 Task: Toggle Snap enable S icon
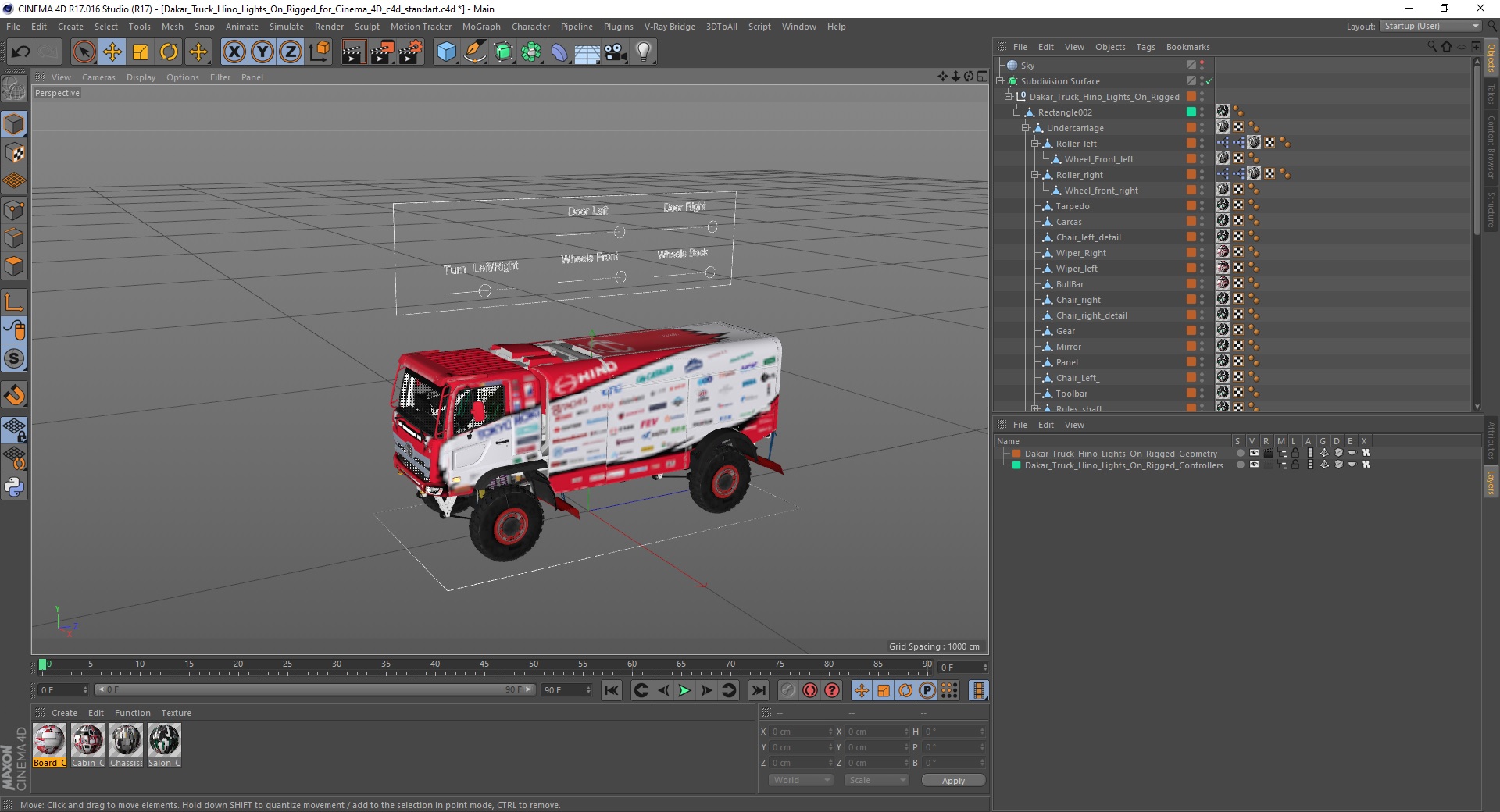[14, 359]
